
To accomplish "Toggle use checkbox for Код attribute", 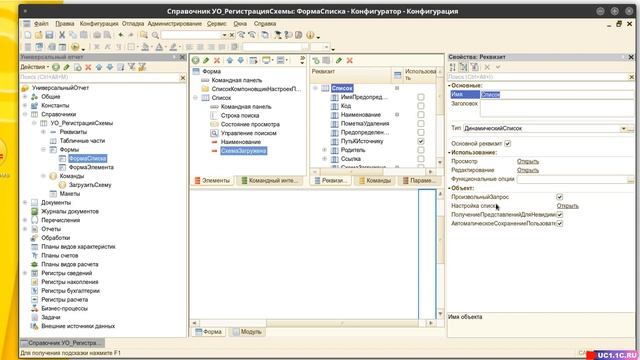I will click(x=421, y=106).
